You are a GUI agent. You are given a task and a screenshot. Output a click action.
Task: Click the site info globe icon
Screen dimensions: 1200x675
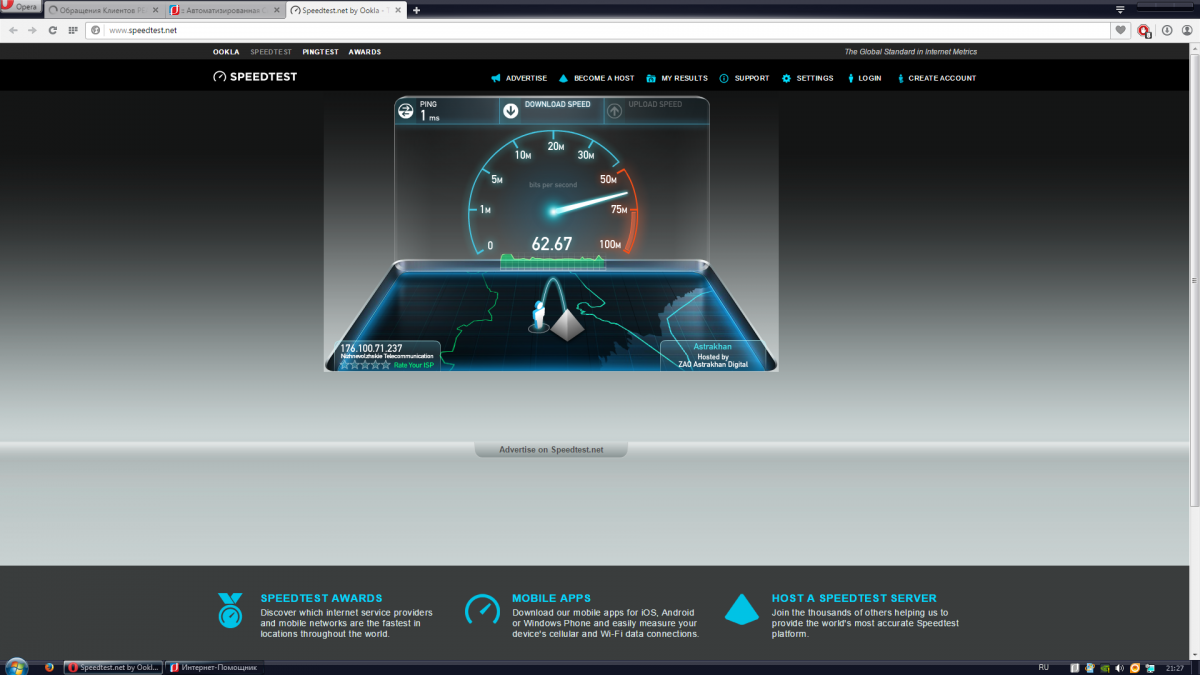click(x=96, y=30)
